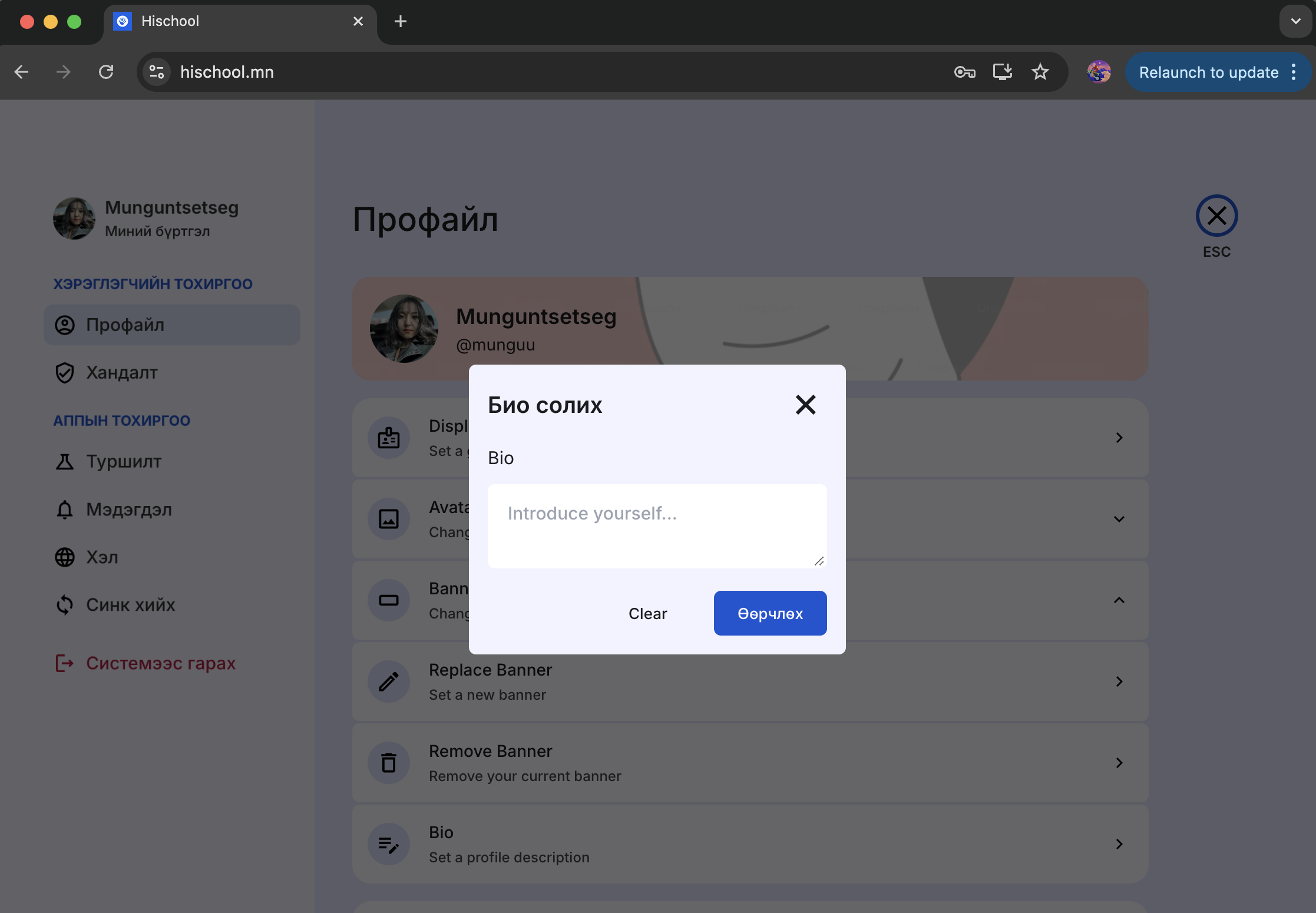The width and height of the screenshot is (1316, 913).
Task: Expand the Avatar row chevron
Action: pyautogui.click(x=1119, y=519)
